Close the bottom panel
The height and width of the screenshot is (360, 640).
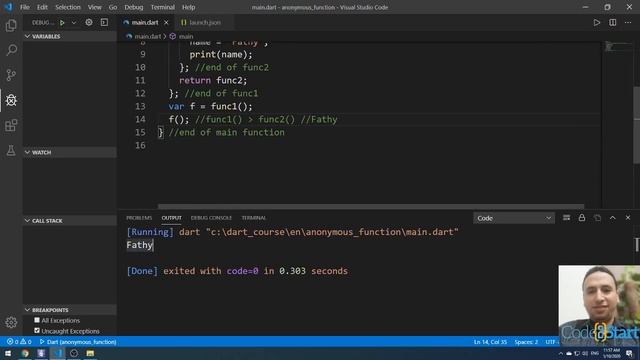coord(628,218)
